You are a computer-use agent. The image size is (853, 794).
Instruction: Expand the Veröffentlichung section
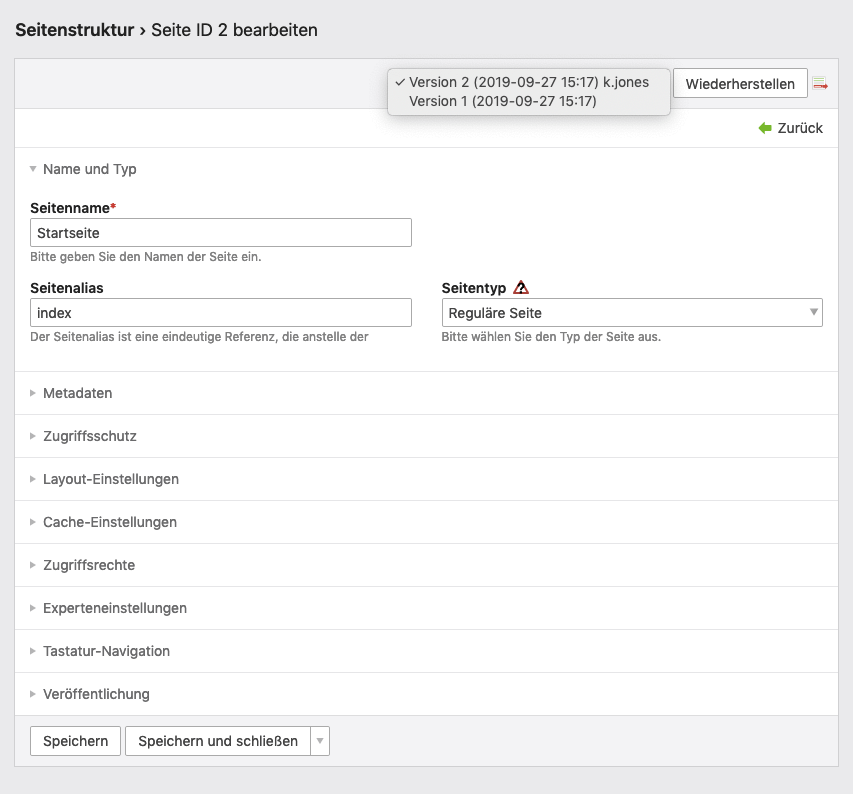pos(90,694)
